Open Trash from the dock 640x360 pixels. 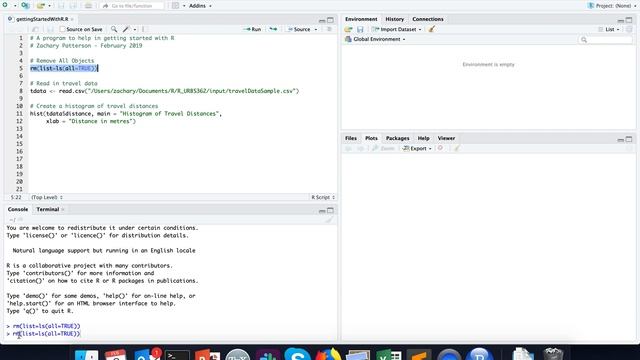[x=553, y=353]
